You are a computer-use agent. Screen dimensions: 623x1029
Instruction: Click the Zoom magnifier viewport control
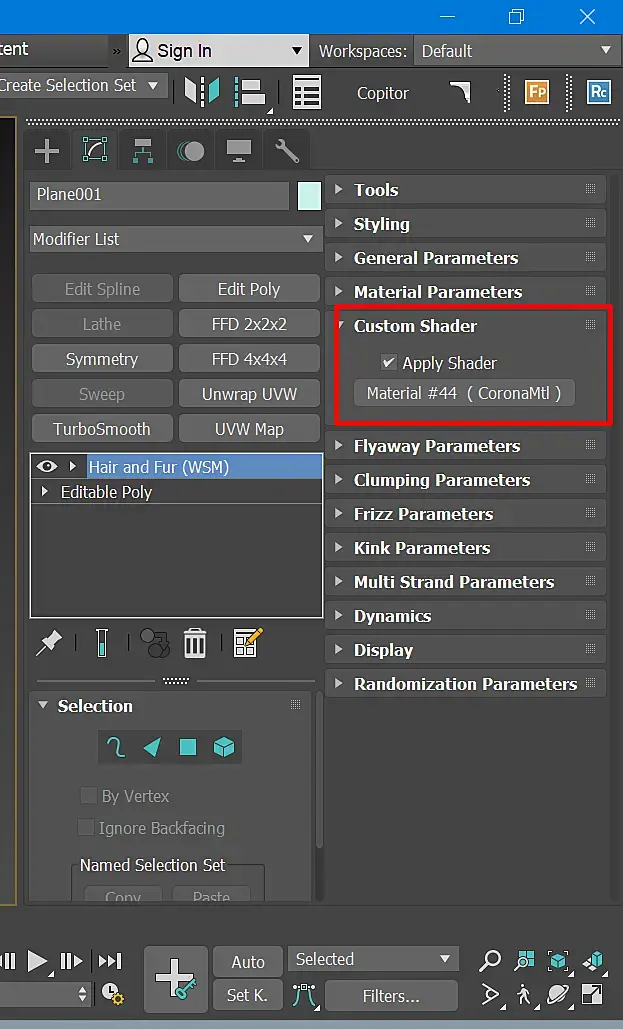[x=490, y=961]
